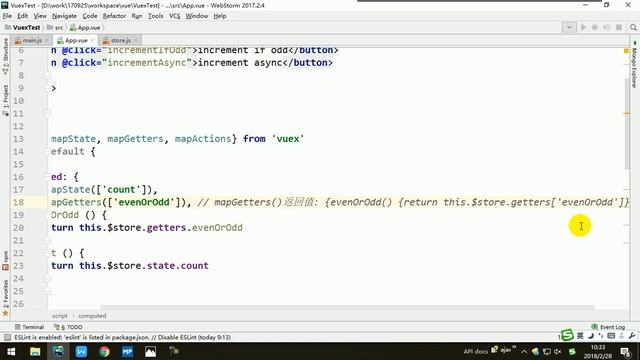Open the Navigate menu

(64, 16)
